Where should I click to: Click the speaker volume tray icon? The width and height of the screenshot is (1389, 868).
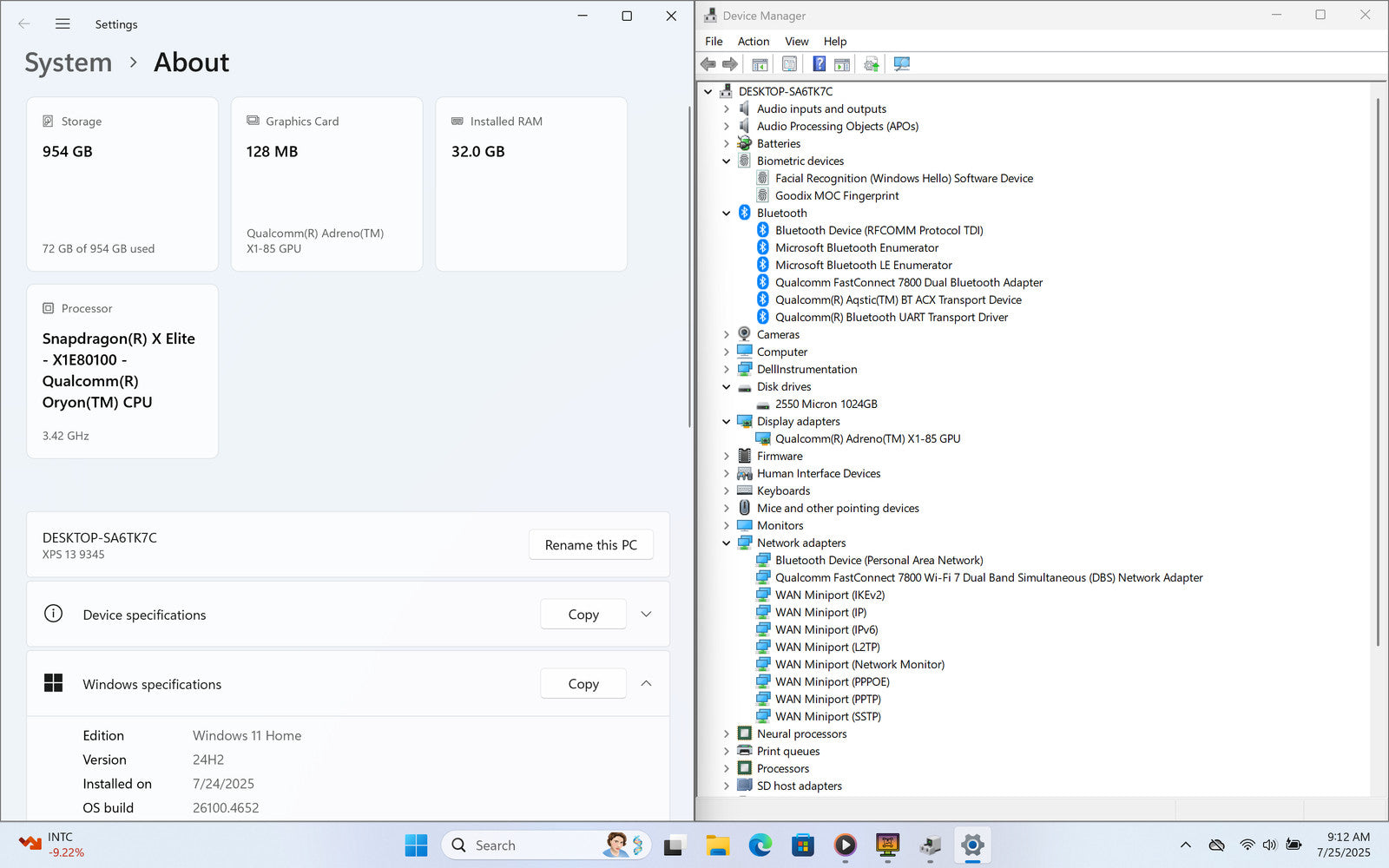(1269, 845)
